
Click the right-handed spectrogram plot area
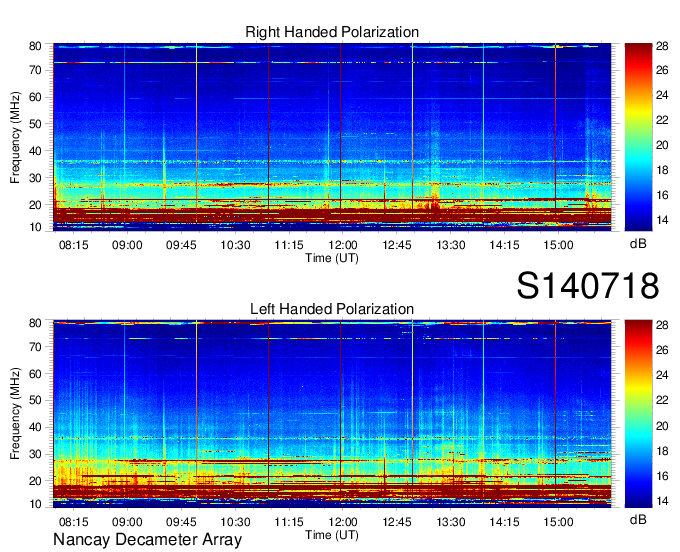332,137
